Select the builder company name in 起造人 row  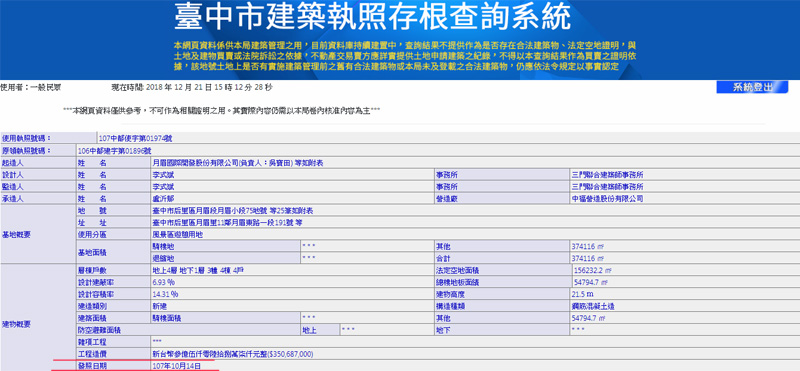point(238,163)
